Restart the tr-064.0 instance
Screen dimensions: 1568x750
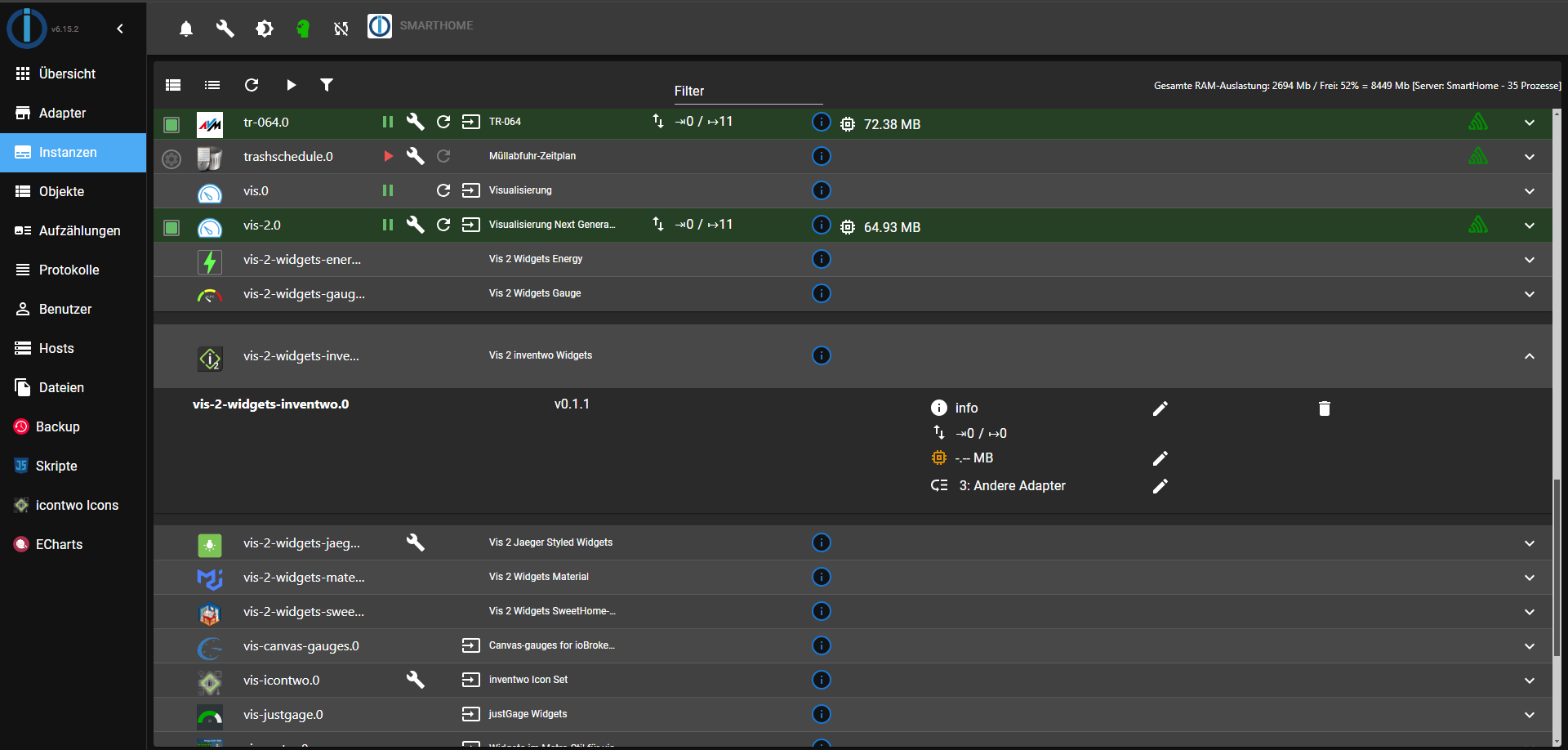pyautogui.click(x=443, y=122)
